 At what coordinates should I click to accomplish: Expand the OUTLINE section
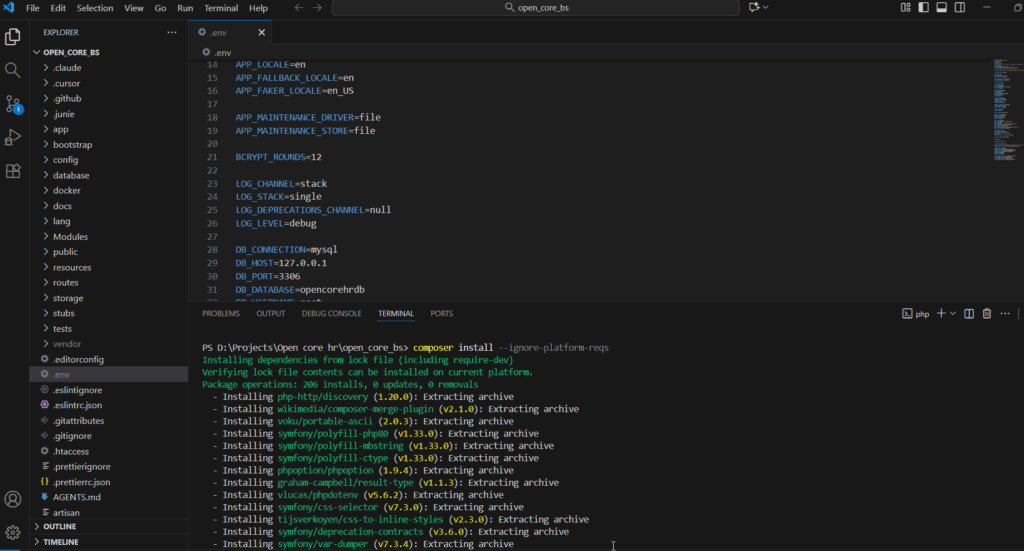point(60,526)
